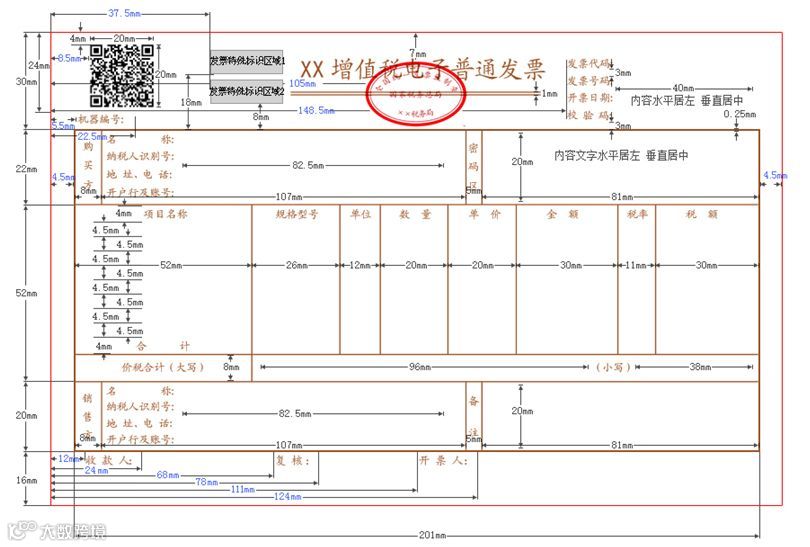Click the 税率 column header
810x547 pixels.
pyautogui.click(x=637, y=214)
